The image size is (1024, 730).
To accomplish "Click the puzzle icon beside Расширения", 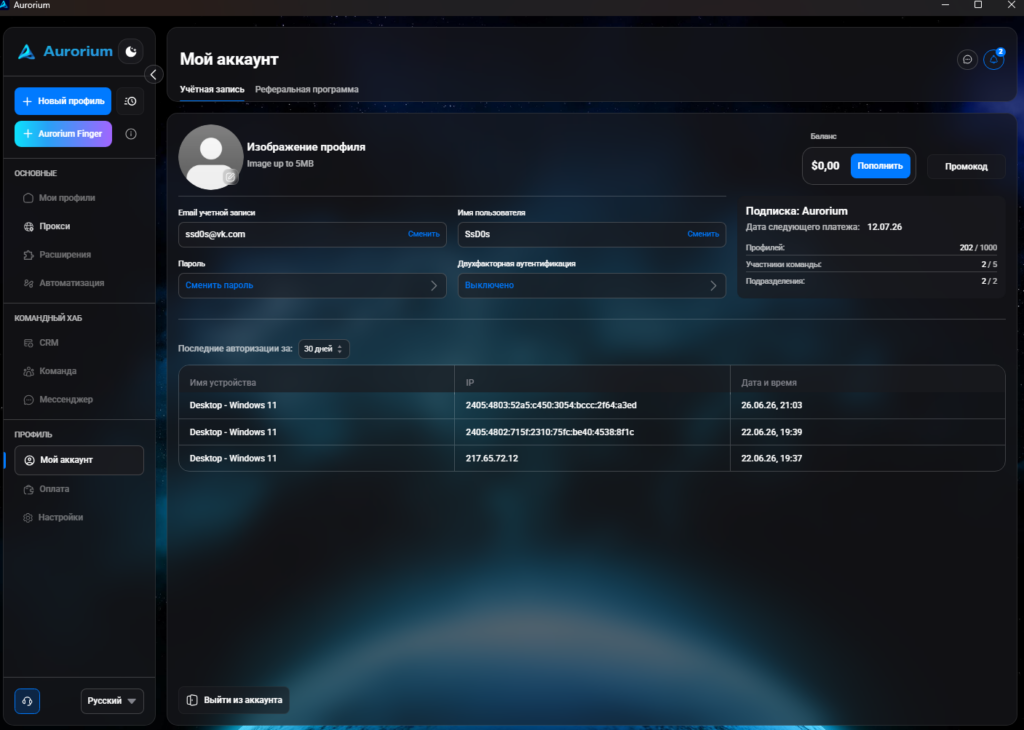I will pyautogui.click(x=29, y=255).
